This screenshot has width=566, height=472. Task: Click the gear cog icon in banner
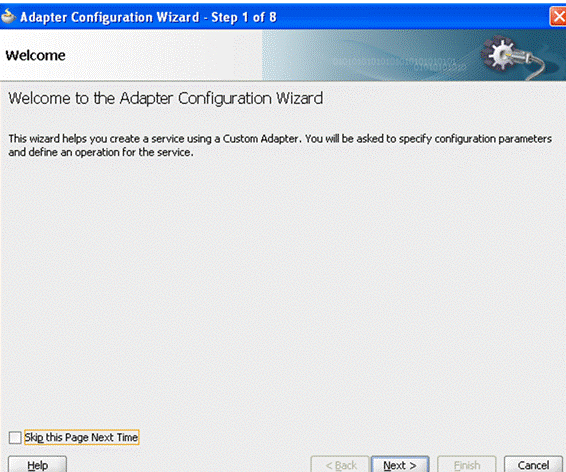[x=498, y=54]
